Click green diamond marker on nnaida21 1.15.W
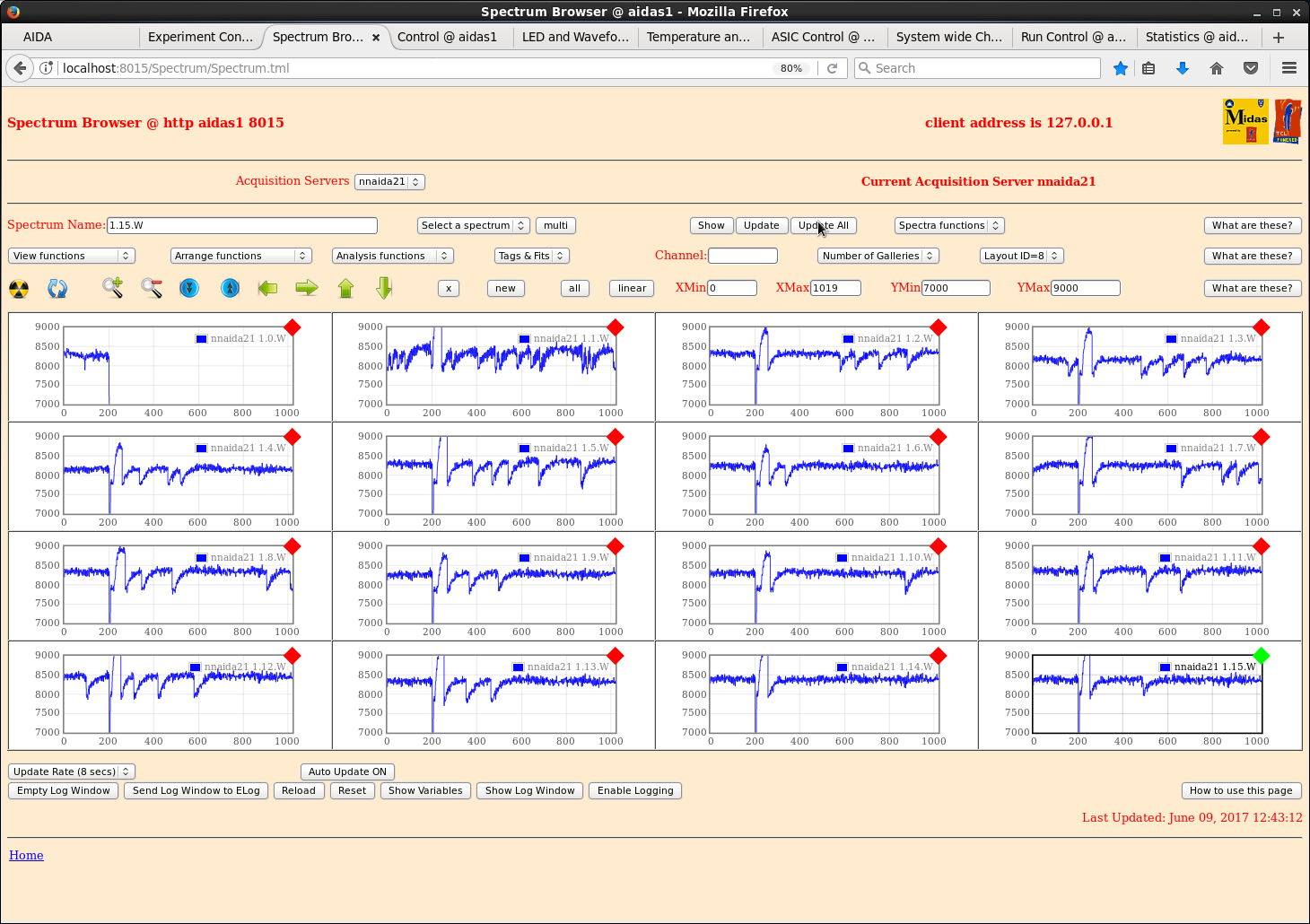The width and height of the screenshot is (1310, 924). (1262, 656)
